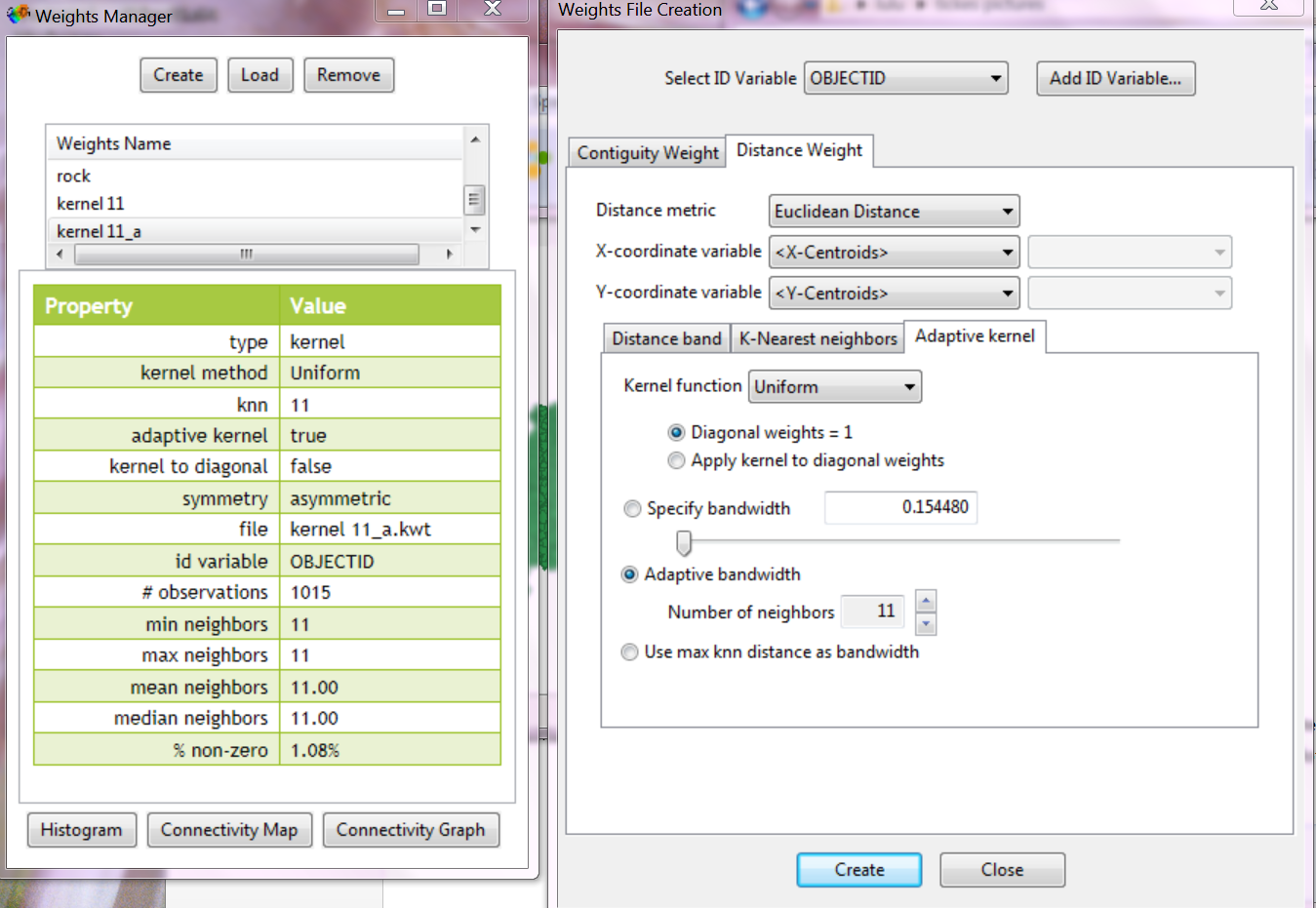Click Create in the Weights File Creation dialog
Image resolution: width=1316 pixels, height=908 pixels.
click(x=858, y=869)
